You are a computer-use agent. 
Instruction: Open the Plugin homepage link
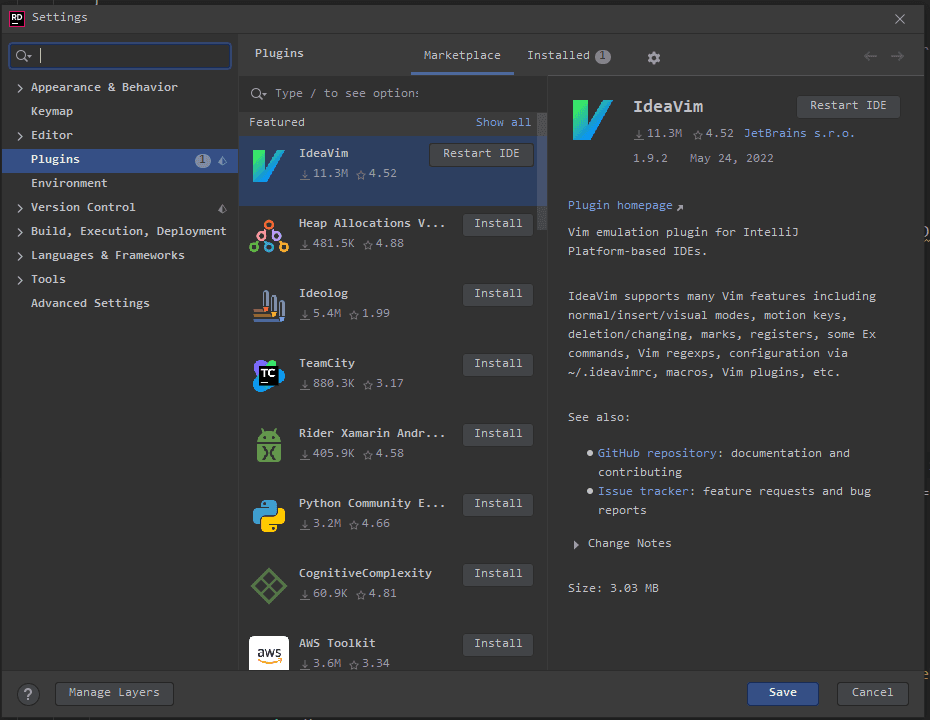click(620, 205)
